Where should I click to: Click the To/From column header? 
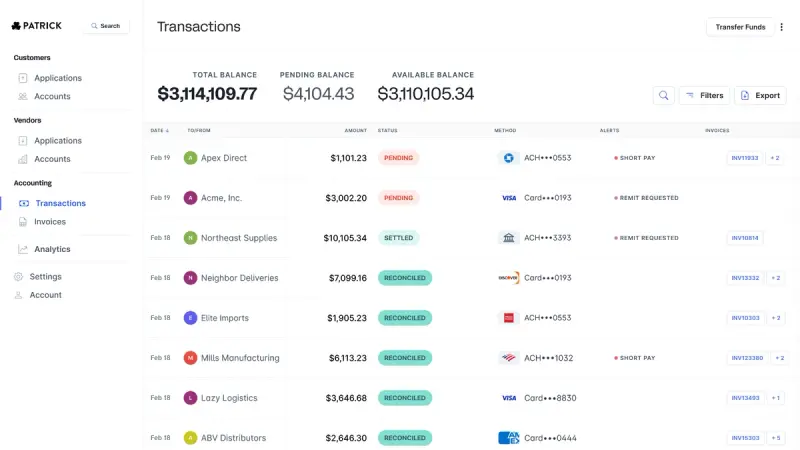198,130
